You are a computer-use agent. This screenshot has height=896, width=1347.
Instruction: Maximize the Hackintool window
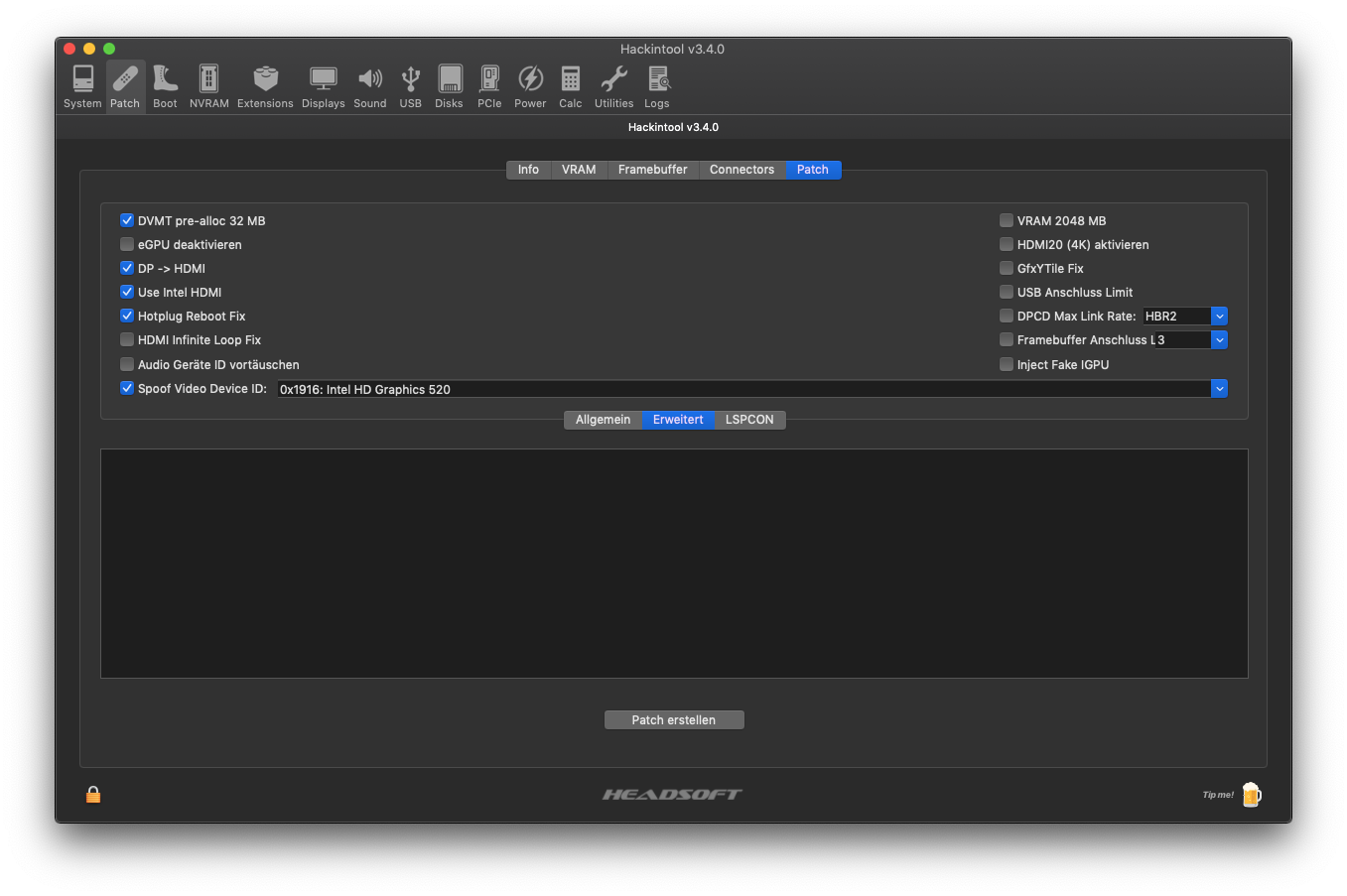pos(109,49)
